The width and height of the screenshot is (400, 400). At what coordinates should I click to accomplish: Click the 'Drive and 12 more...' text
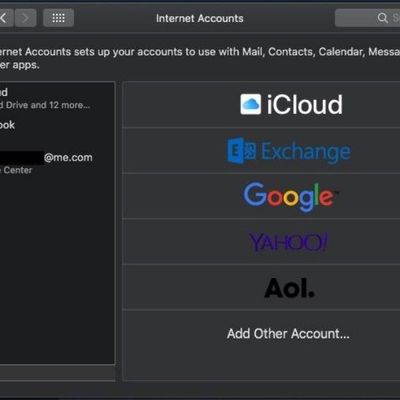(x=48, y=105)
